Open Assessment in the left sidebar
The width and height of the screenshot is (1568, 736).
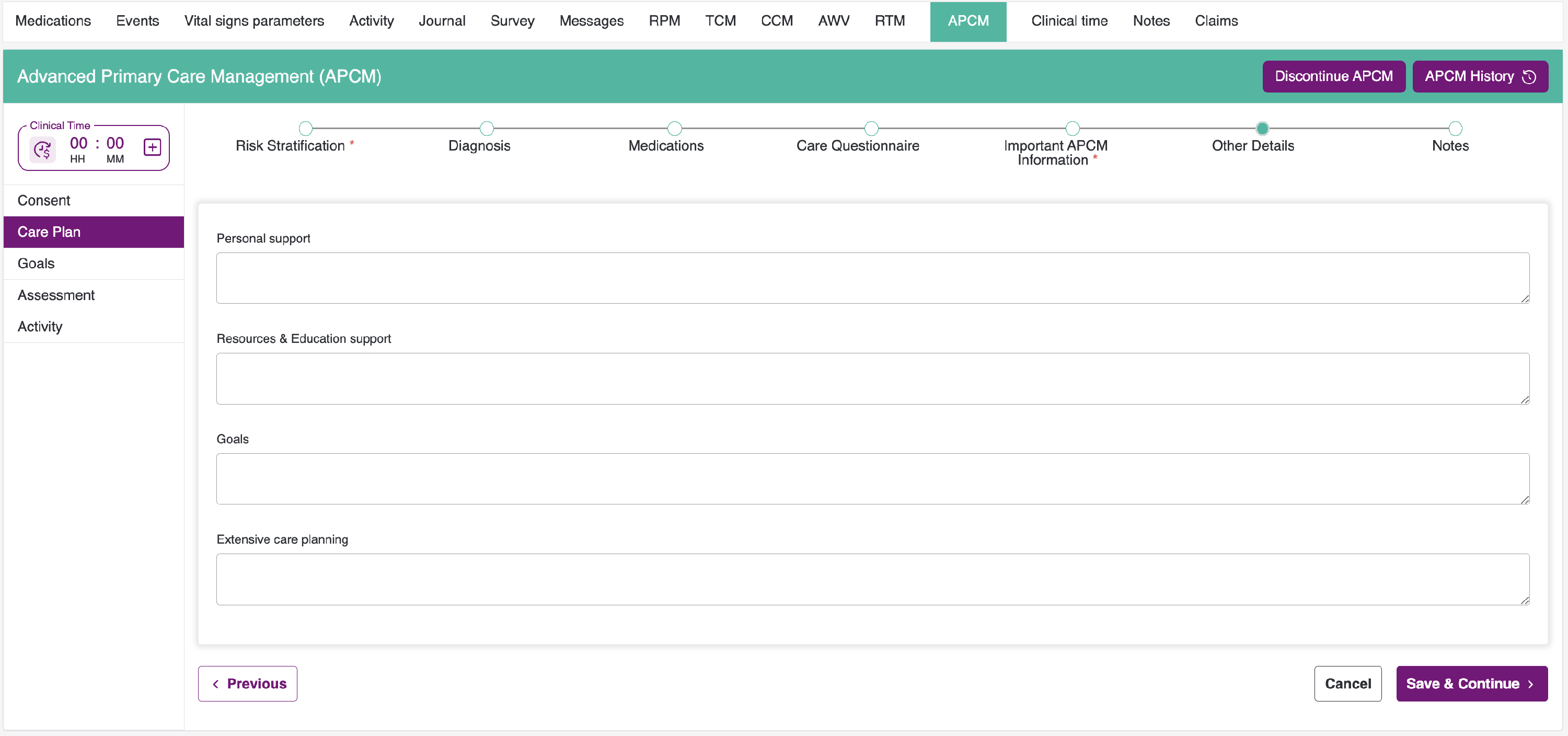click(x=56, y=295)
